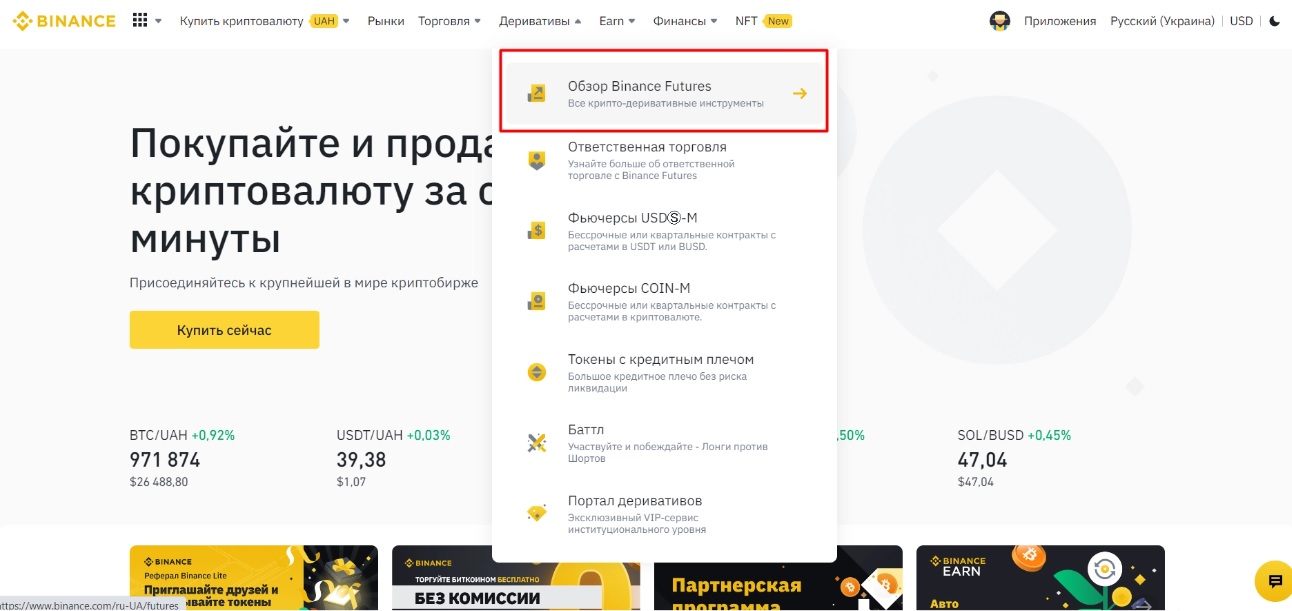Click the Обзор Binance Futures arrow icon

(799, 94)
